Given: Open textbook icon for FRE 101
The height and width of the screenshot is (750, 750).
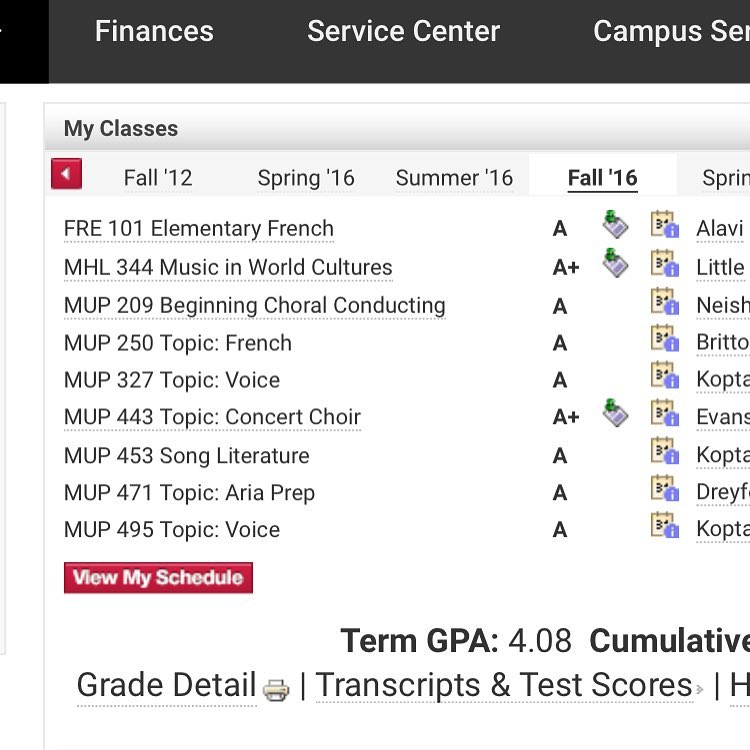Looking at the screenshot, I should (x=615, y=226).
